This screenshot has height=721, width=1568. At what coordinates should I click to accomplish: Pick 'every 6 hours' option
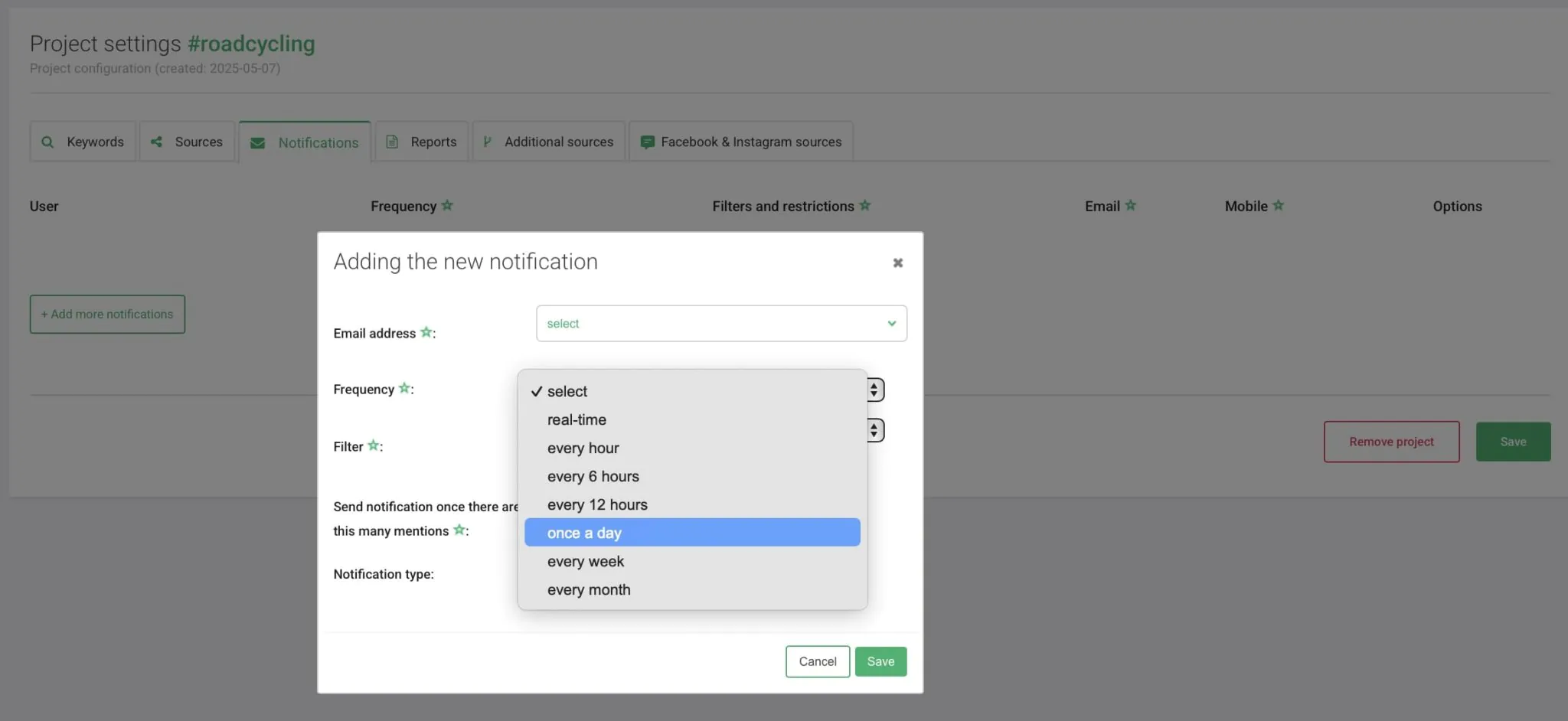(x=593, y=477)
